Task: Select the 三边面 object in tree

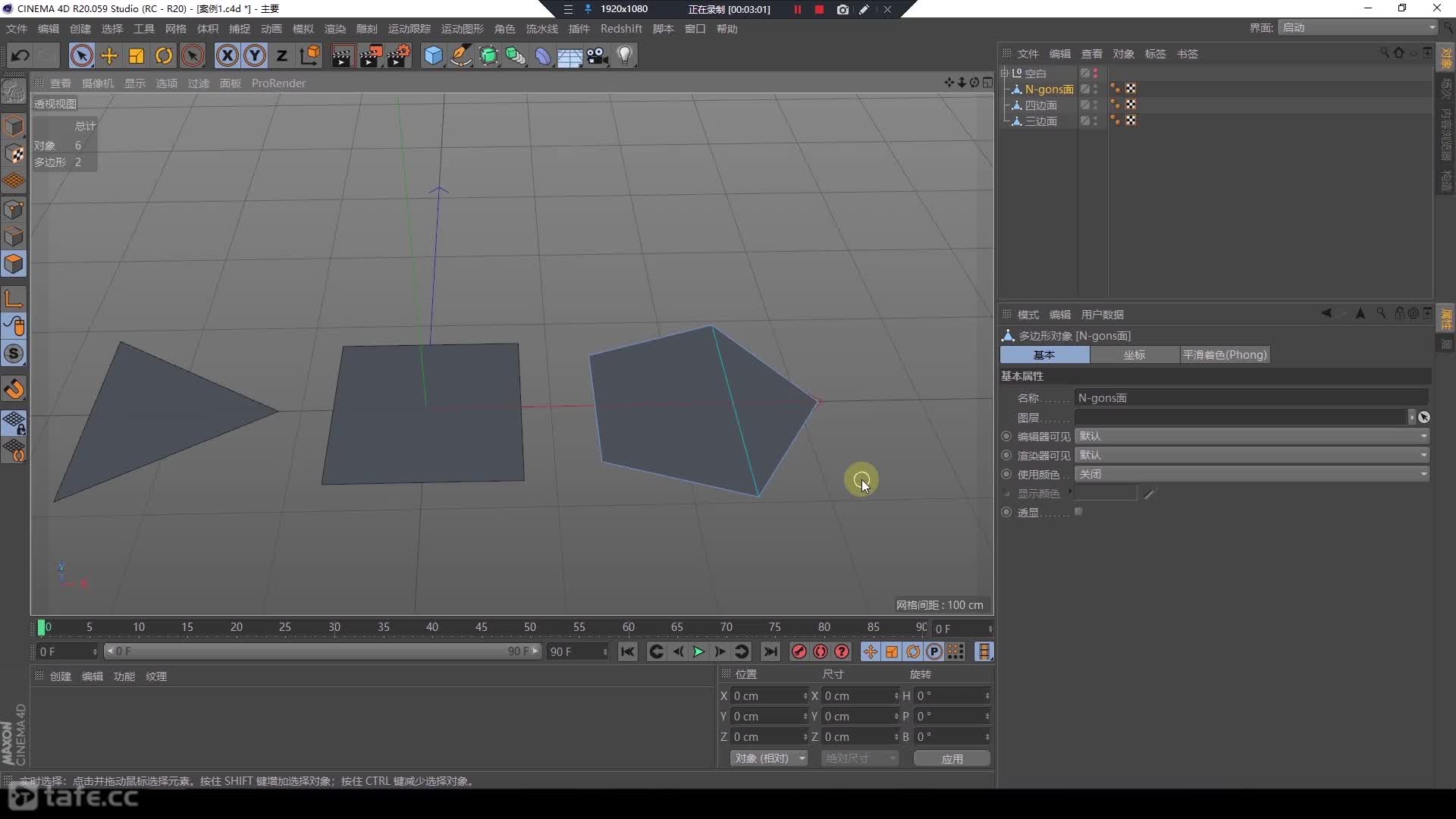Action: click(x=1041, y=121)
